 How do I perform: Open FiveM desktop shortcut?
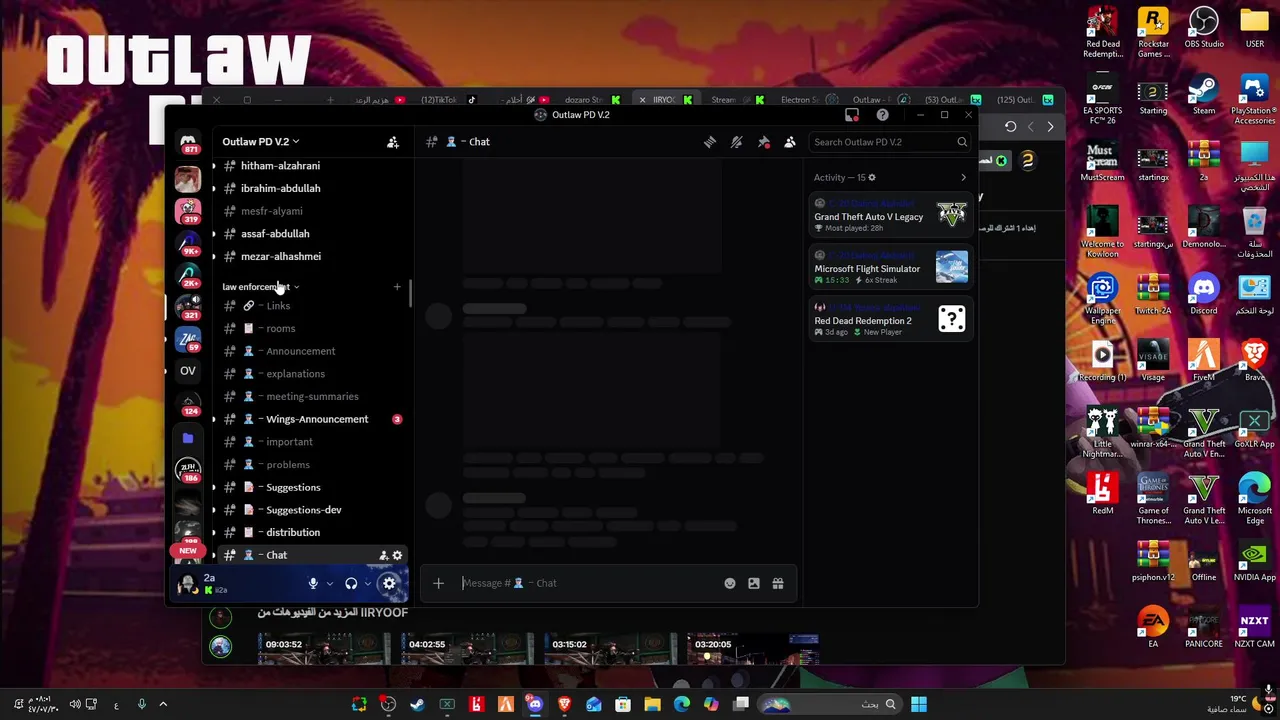[1204, 360]
